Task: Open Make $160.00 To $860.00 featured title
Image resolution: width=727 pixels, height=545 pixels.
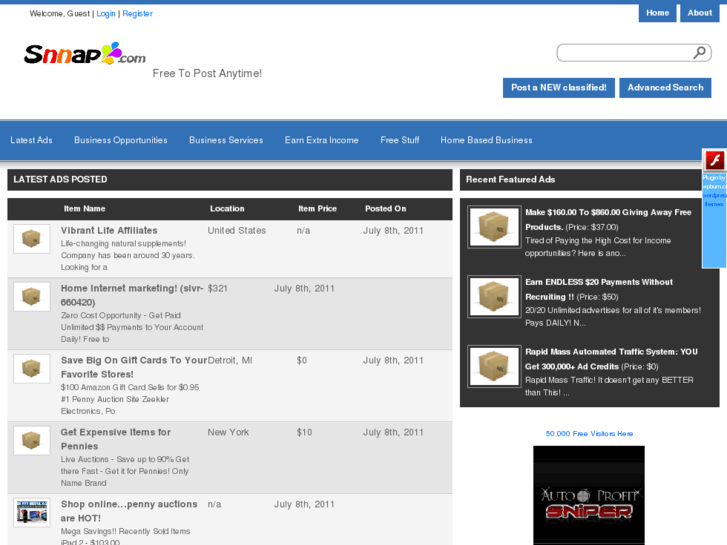Action: tap(608, 219)
